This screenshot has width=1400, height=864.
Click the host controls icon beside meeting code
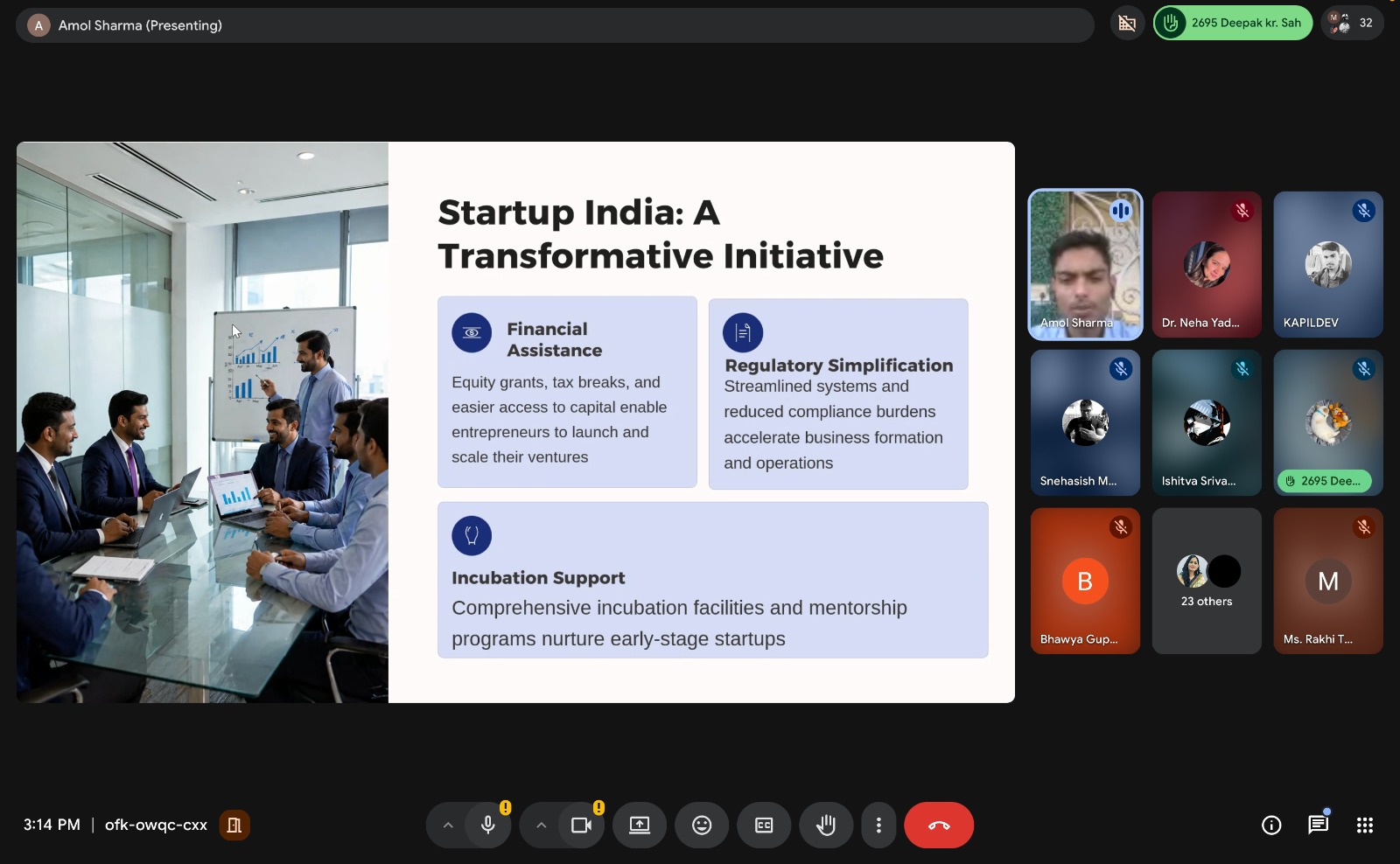[x=234, y=826]
